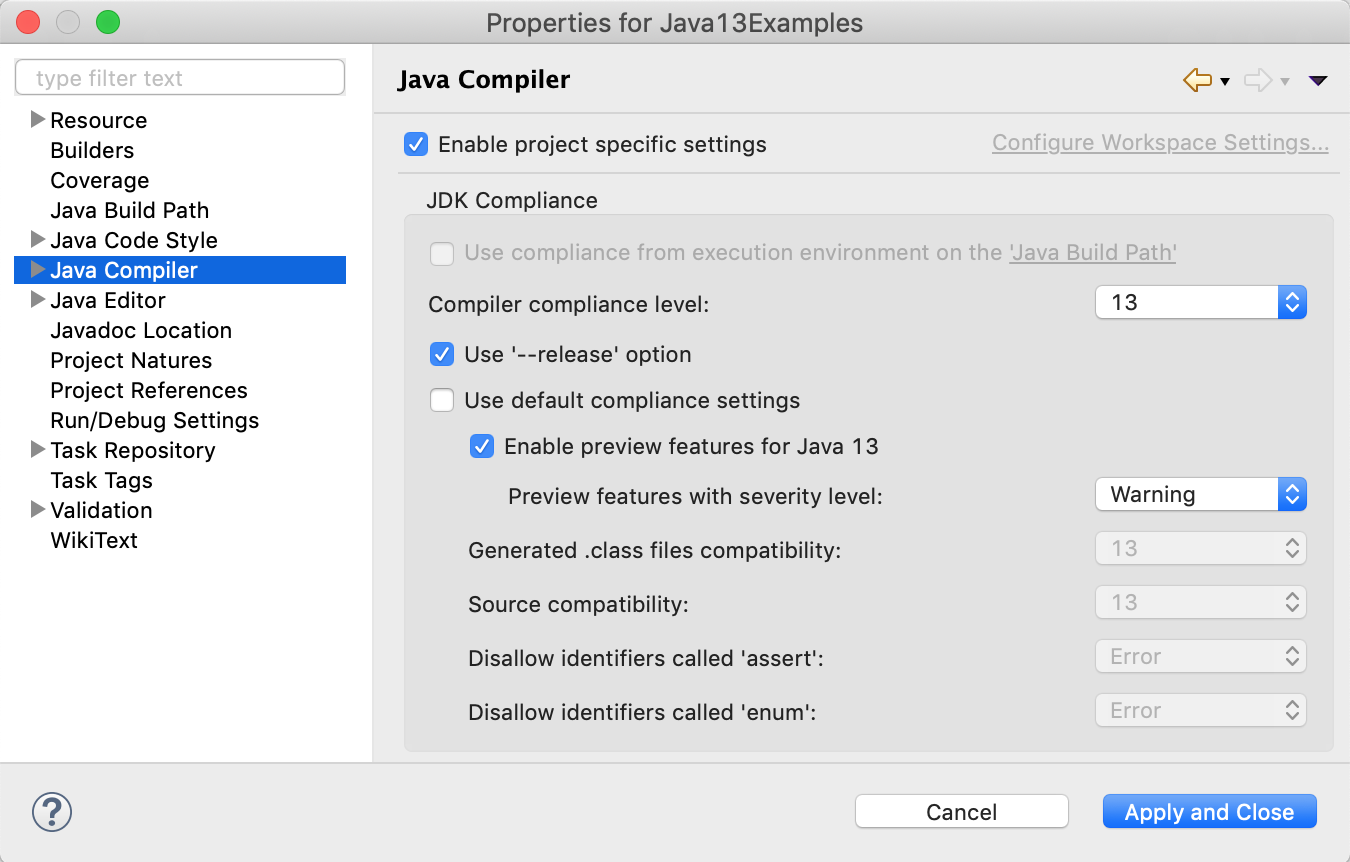Select Java Editor label

[108, 300]
